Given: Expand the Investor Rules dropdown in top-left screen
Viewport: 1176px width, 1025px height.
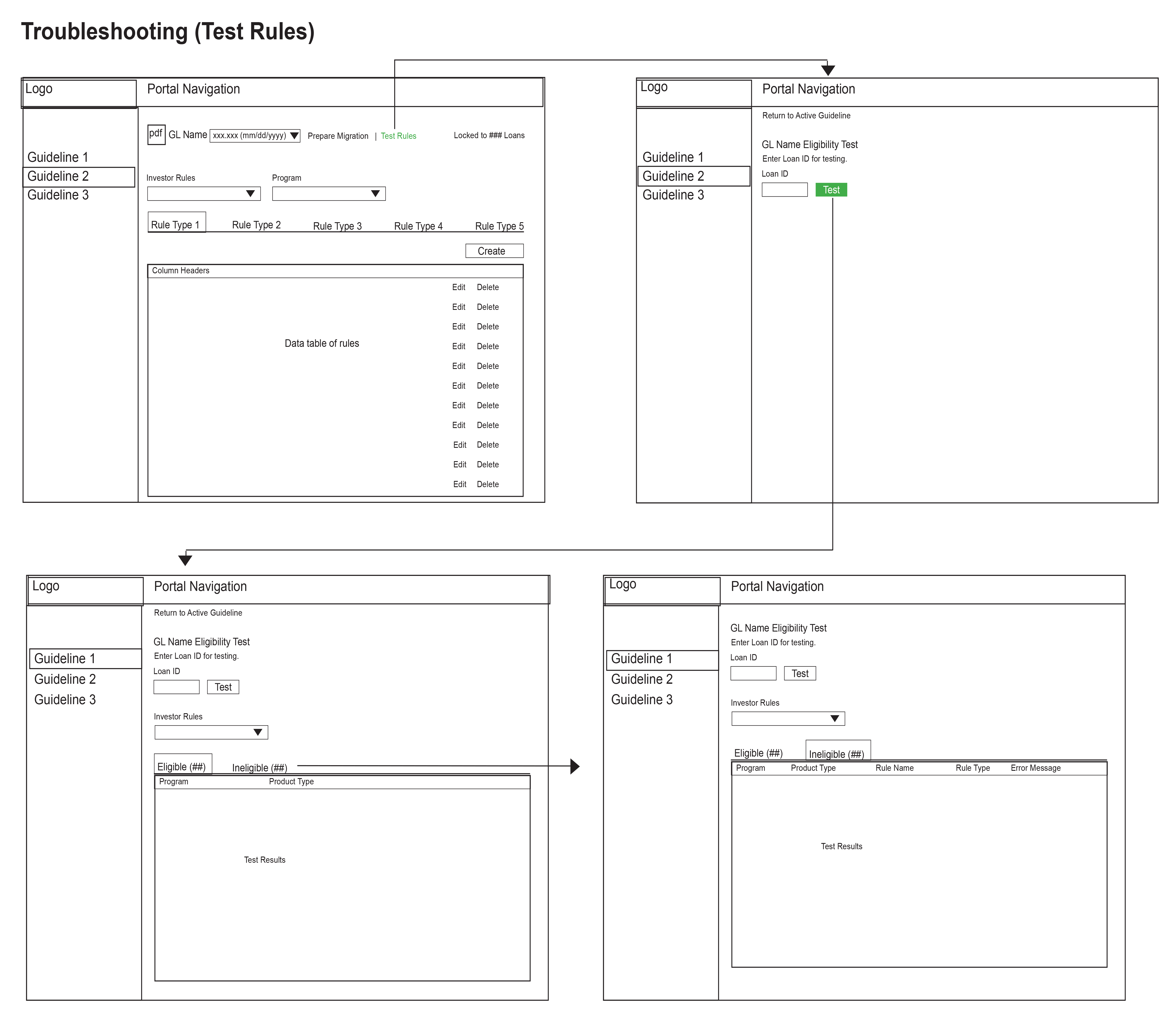Looking at the screenshot, I should click(x=204, y=194).
